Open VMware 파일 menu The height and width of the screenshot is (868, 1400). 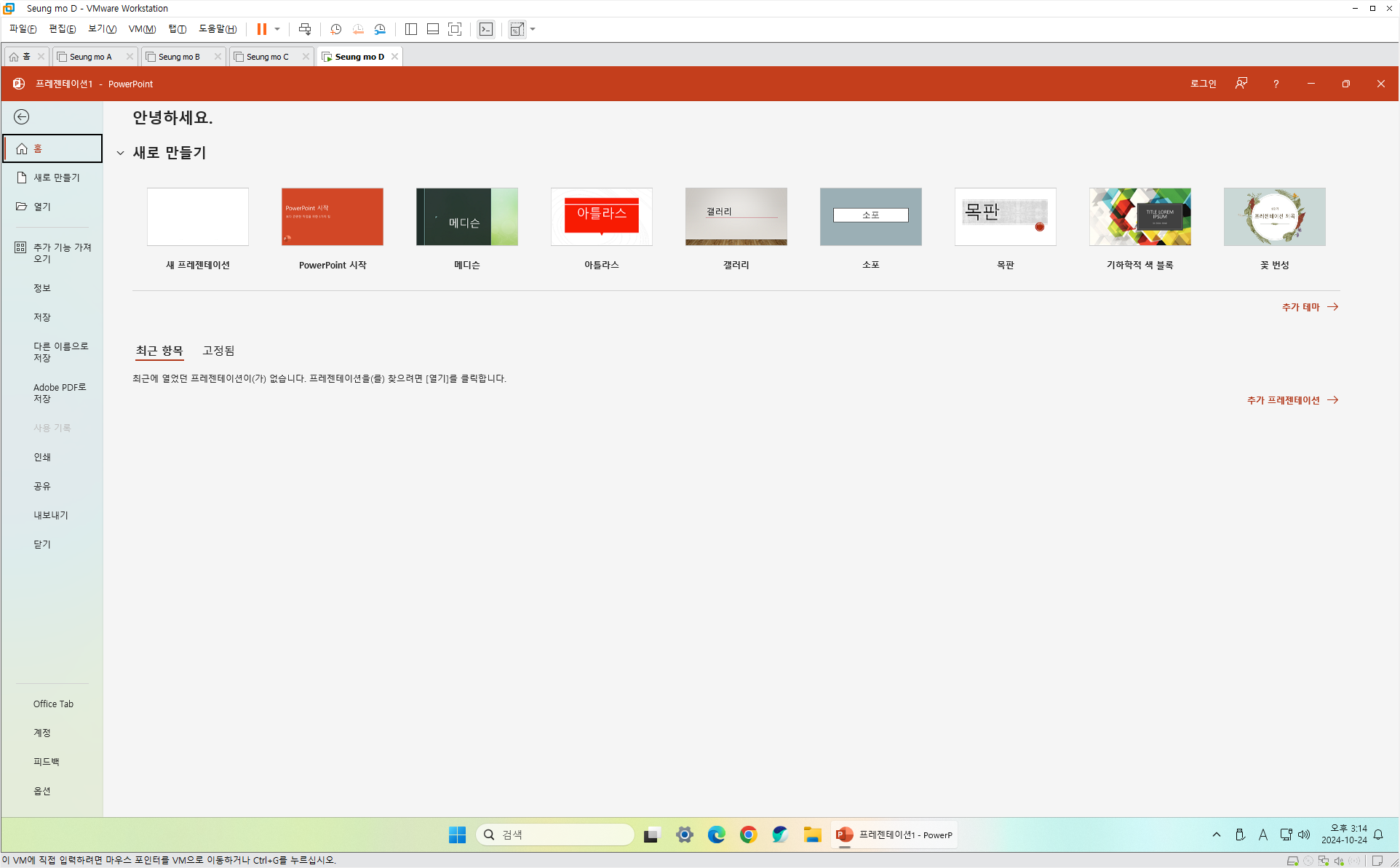click(x=23, y=29)
